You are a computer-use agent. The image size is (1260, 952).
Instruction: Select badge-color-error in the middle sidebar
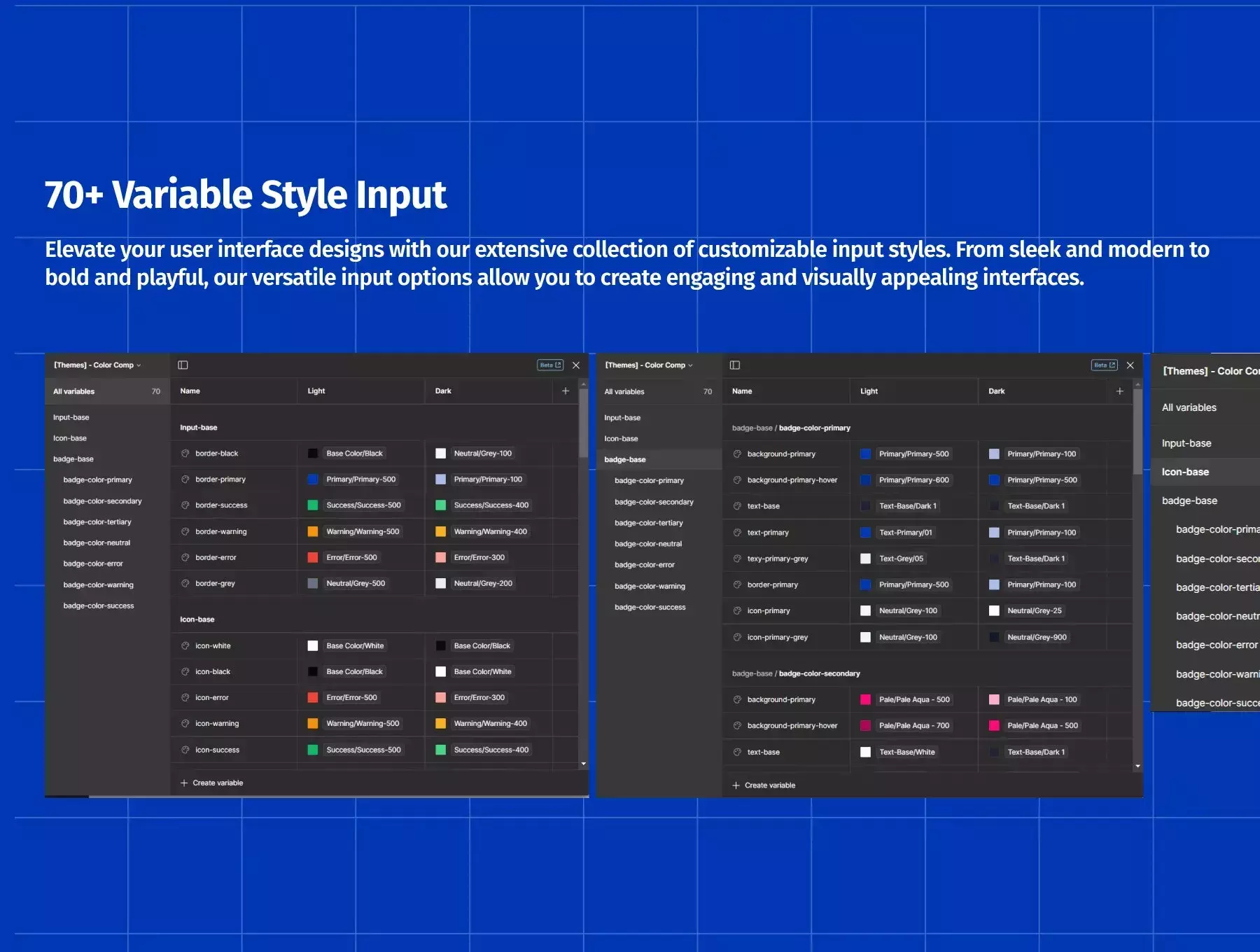[644, 564]
